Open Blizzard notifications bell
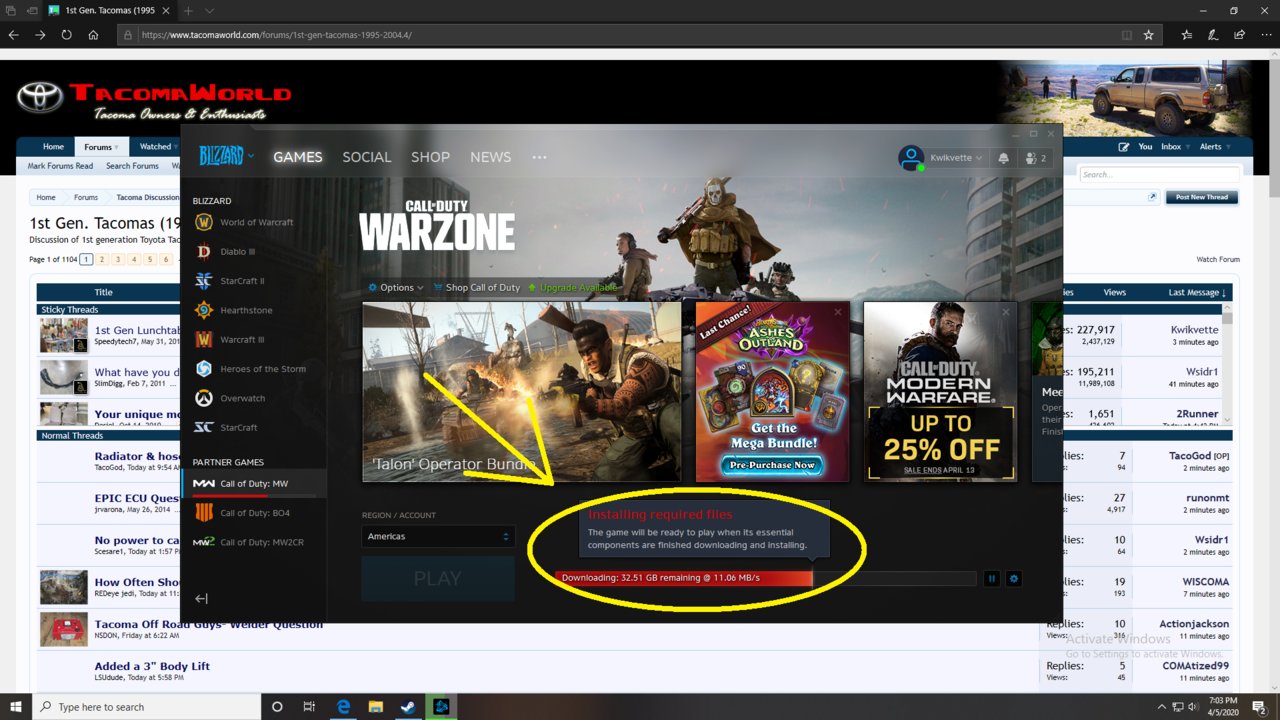This screenshot has width=1280, height=720. coord(1004,158)
